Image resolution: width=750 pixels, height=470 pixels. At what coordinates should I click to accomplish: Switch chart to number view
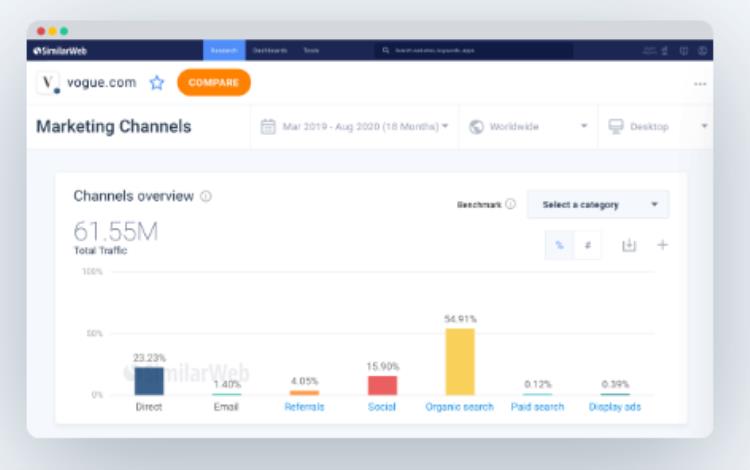click(x=587, y=245)
